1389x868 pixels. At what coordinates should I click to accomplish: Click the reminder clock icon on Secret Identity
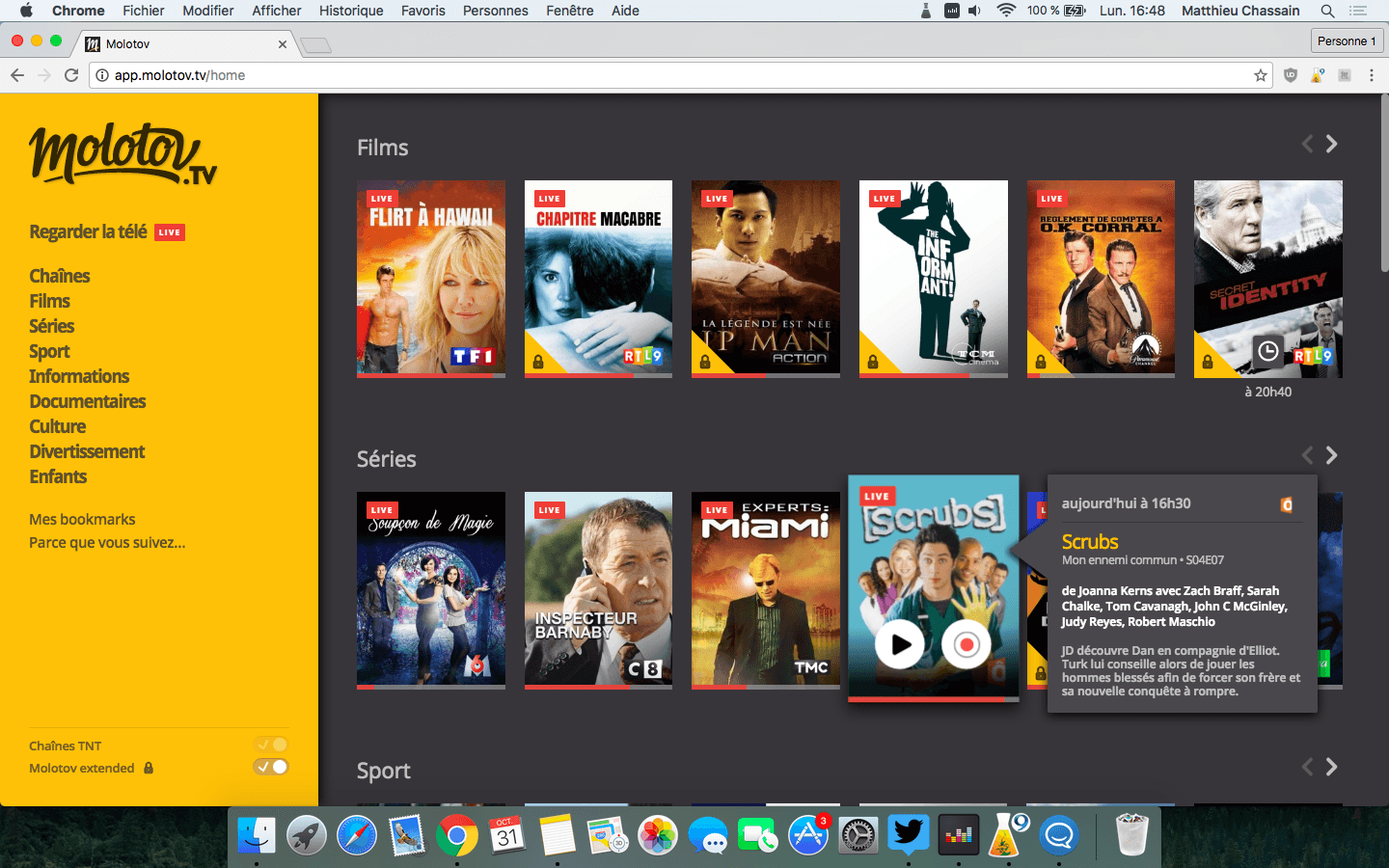[x=1268, y=352]
